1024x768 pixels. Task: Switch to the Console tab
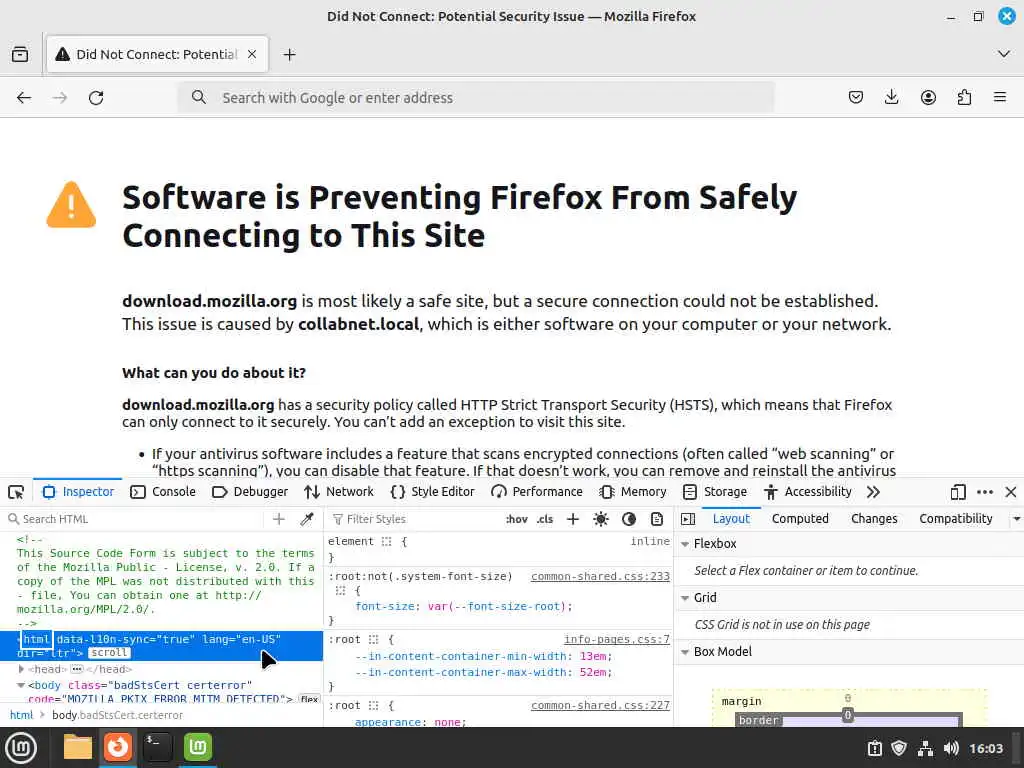[163, 492]
